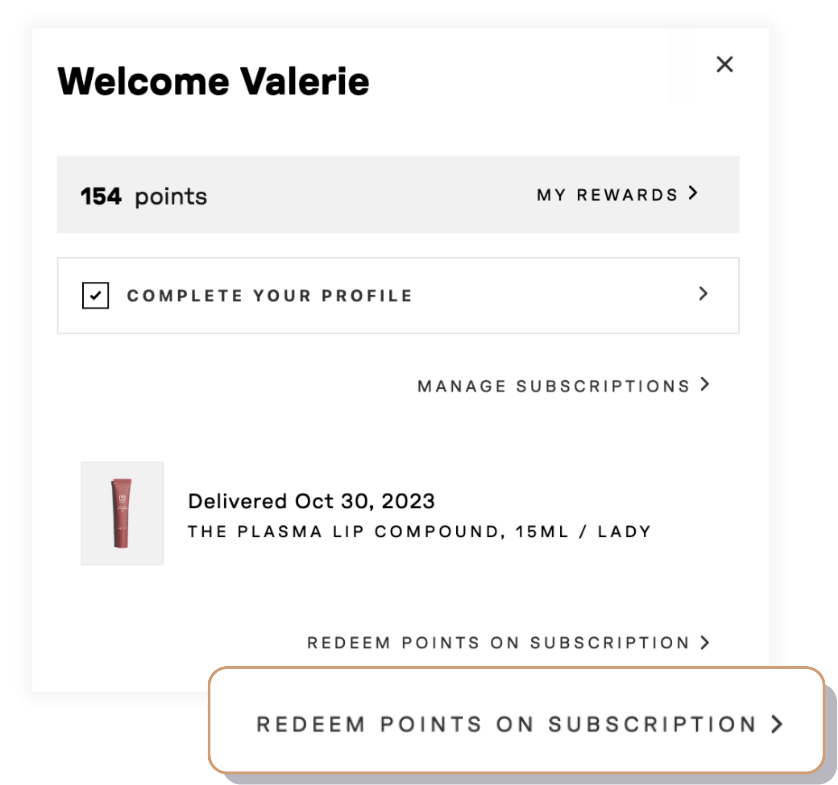Viewport: 838px width, 785px height.
Task: Select the Complete Your Profile label
Action: [x=269, y=296]
